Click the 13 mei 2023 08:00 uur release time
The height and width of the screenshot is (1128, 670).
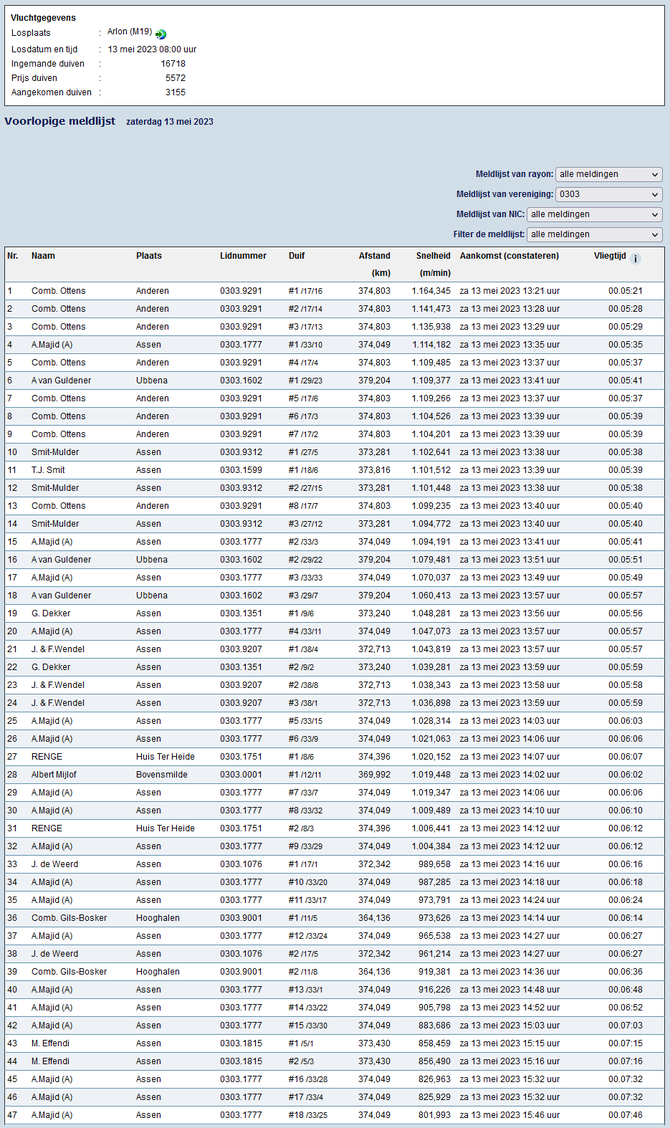(x=152, y=50)
